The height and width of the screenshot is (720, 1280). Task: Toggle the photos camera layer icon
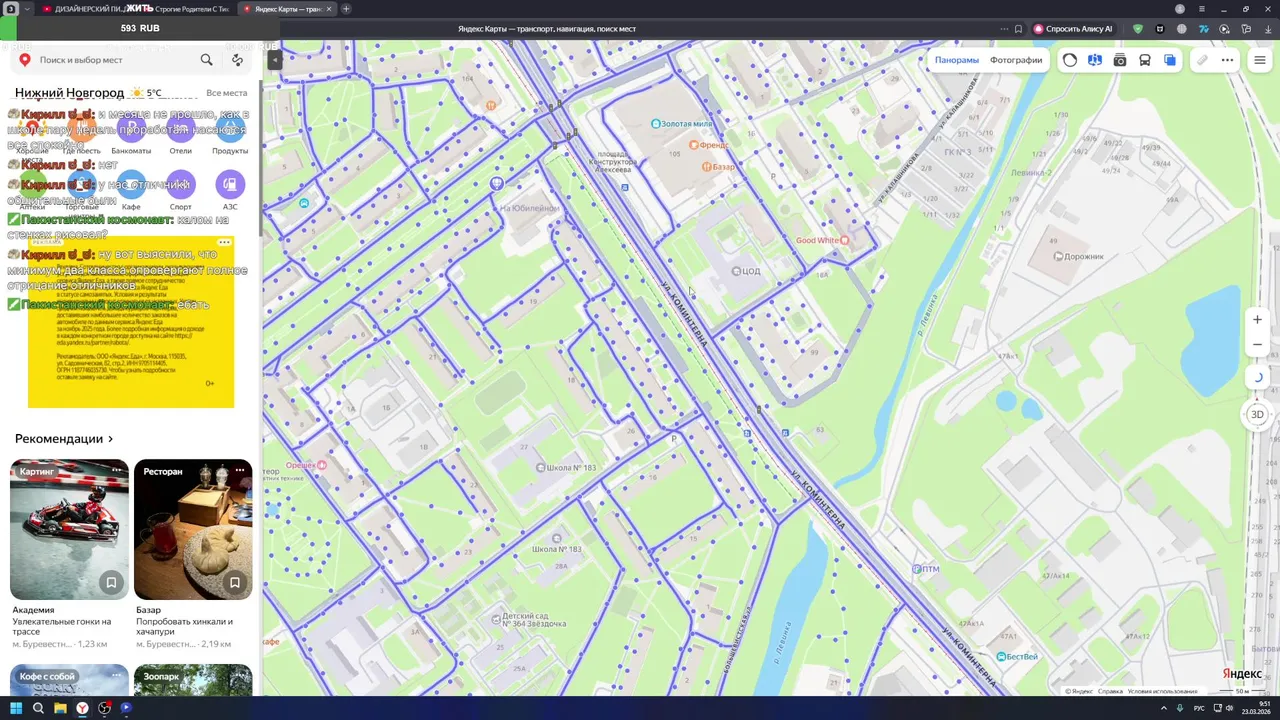[1120, 60]
